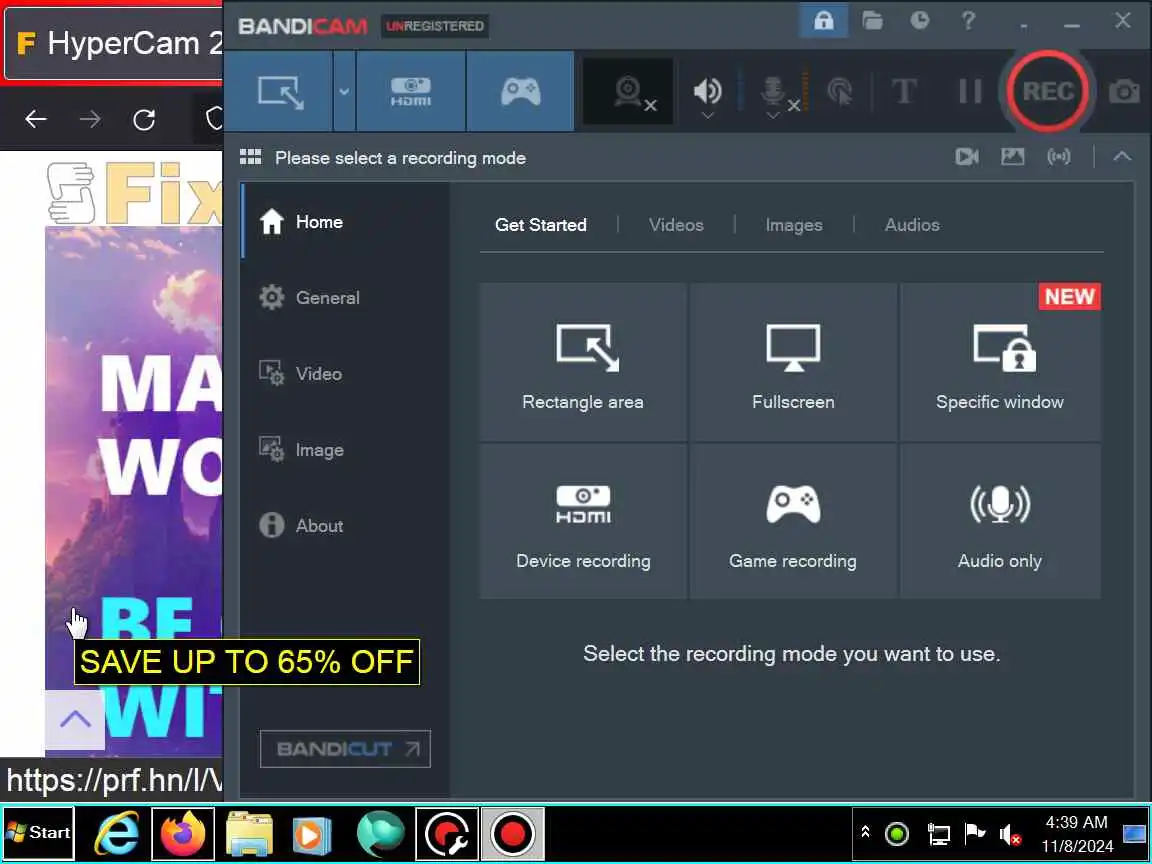Click the video camera icon in the status bar

(x=967, y=156)
